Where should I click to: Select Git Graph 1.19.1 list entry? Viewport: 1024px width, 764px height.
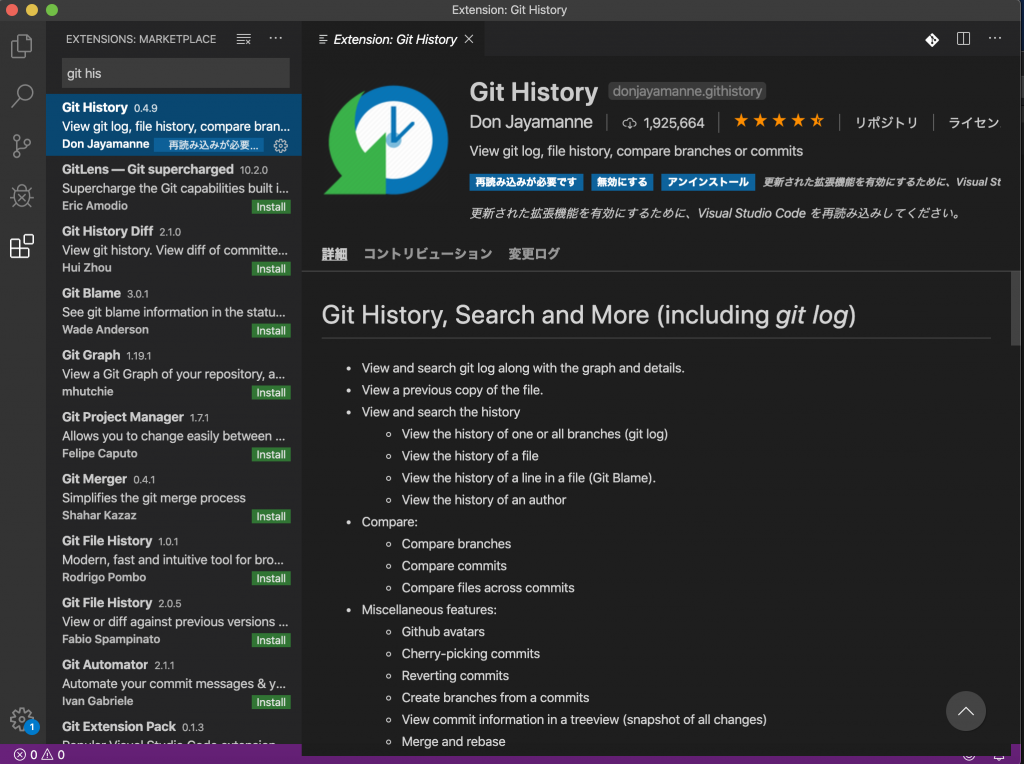(x=174, y=373)
